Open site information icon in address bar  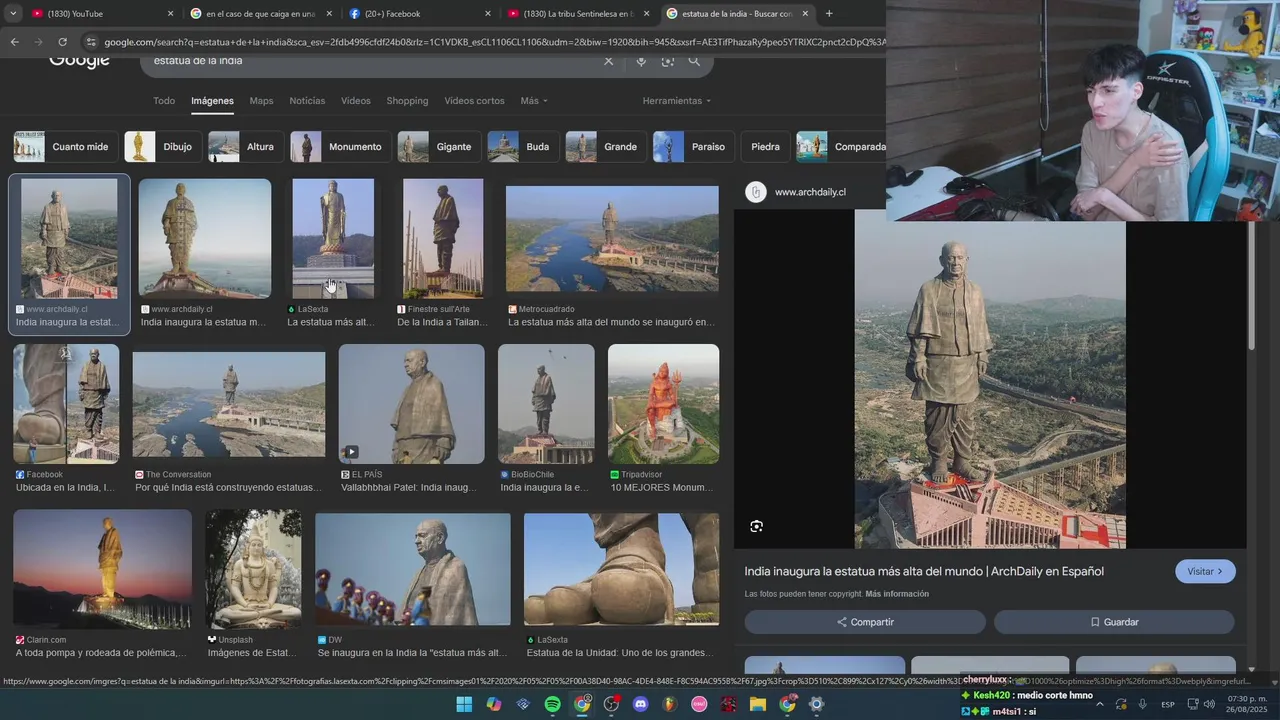[90, 42]
